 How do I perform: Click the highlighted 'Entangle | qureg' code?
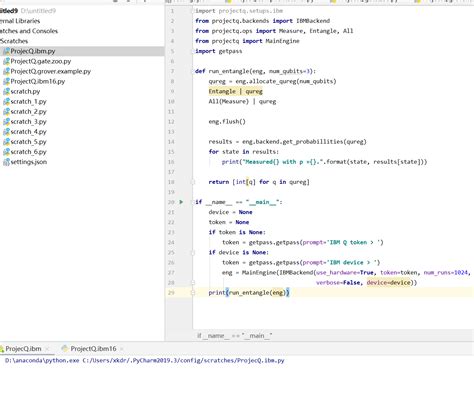point(236,91)
